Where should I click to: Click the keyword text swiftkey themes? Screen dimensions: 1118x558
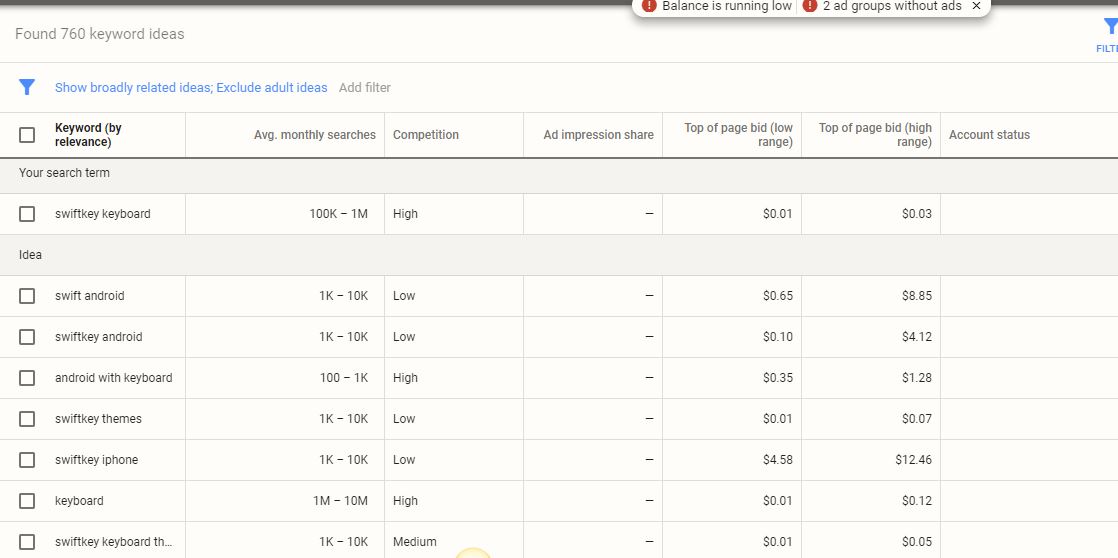pyautogui.click(x=98, y=418)
